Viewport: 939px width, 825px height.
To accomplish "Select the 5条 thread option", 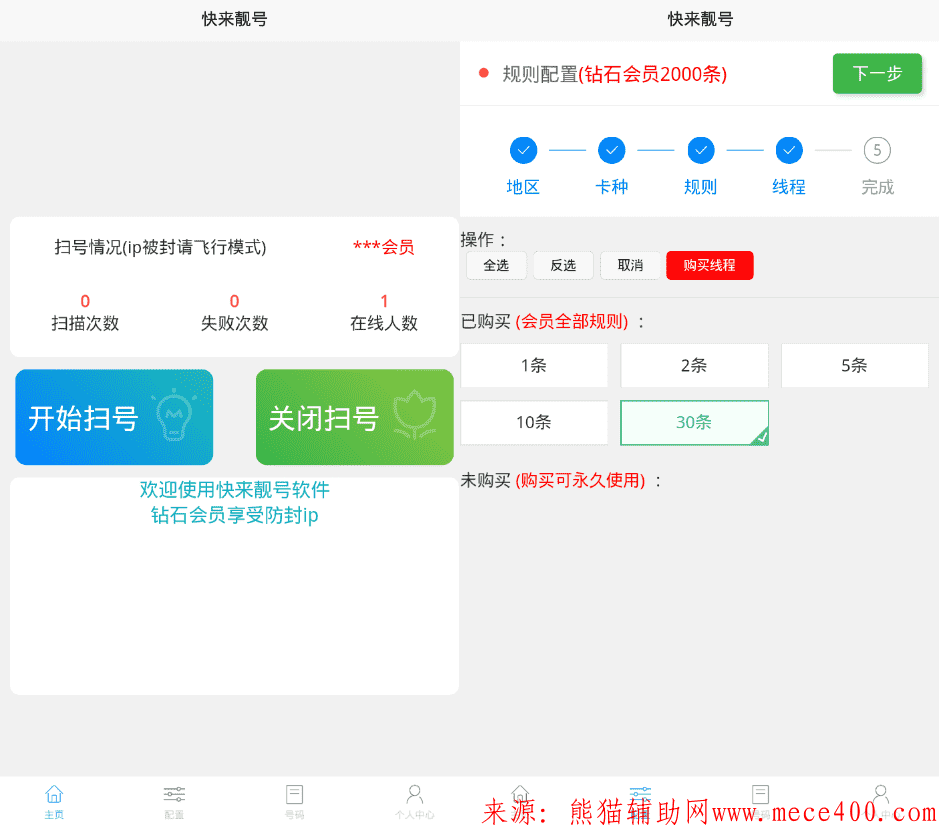I will (x=854, y=365).
